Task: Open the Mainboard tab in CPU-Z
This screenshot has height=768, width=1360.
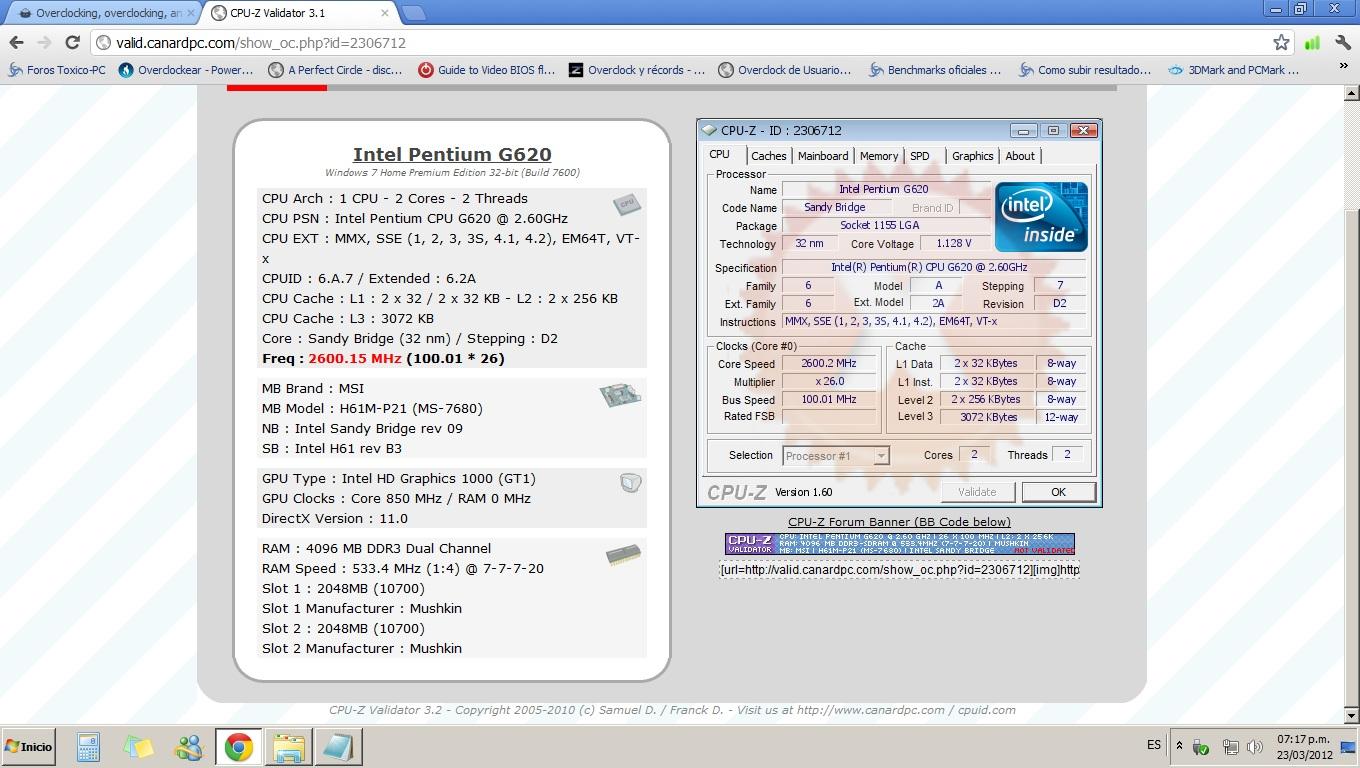Action: [x=823, y=156]
